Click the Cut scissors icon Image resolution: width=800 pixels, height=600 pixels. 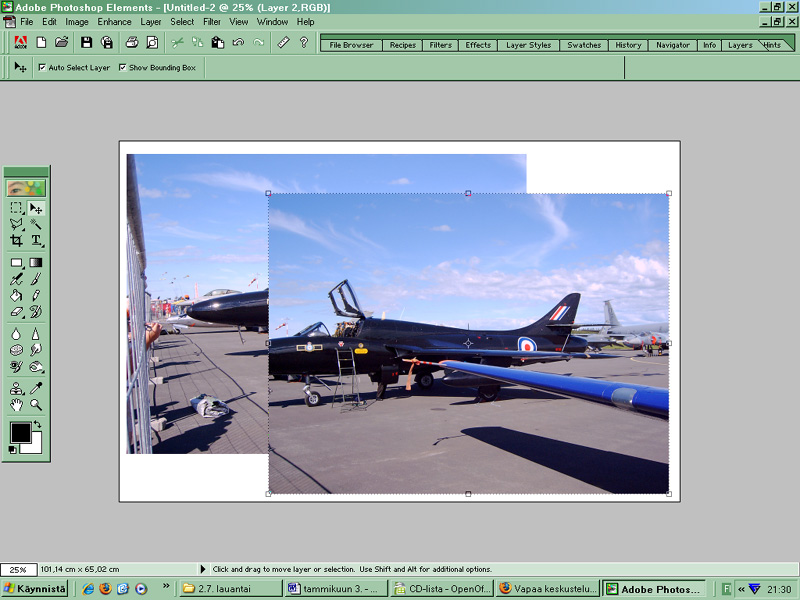177,42
